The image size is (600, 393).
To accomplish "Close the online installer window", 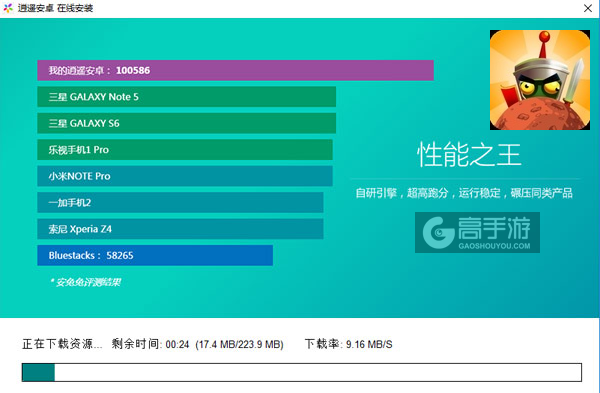I will click(588, 8).
